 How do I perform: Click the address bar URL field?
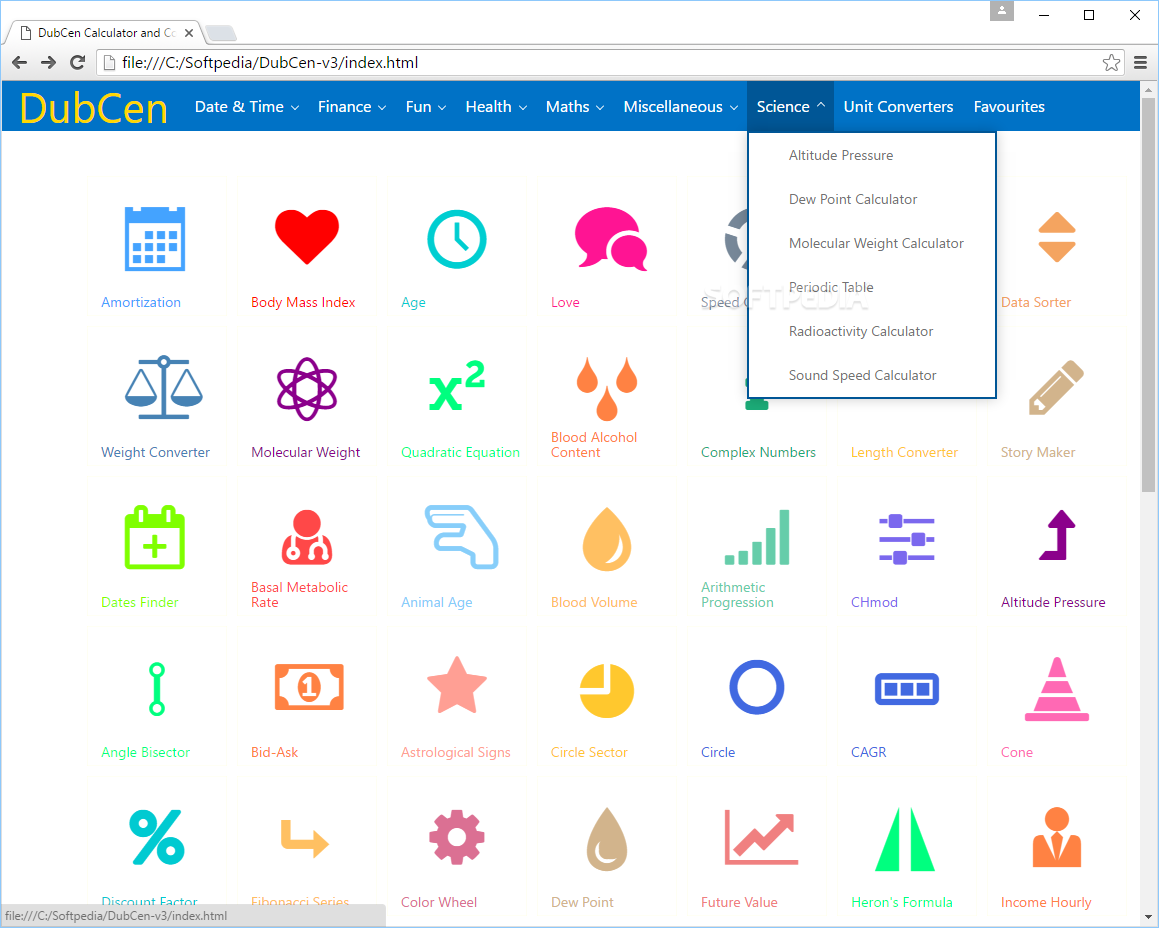[610, 63]
